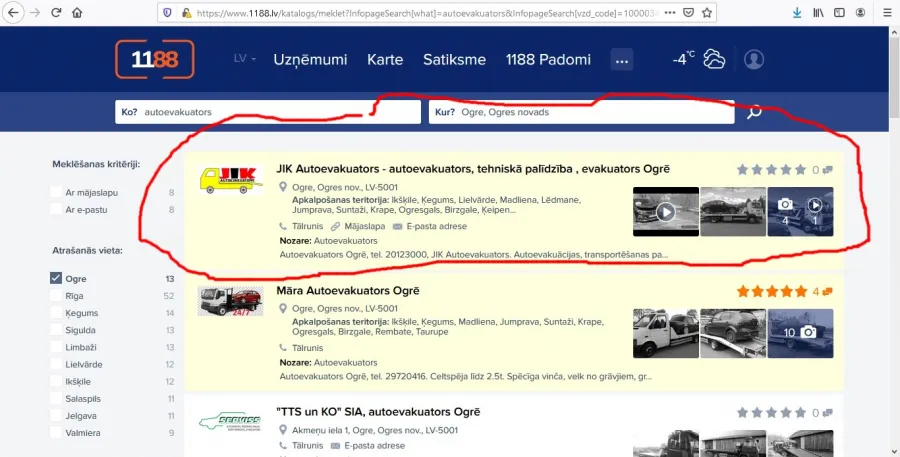Reload the current page
Screen dimensions: 900x457
[x=56, y=13]
